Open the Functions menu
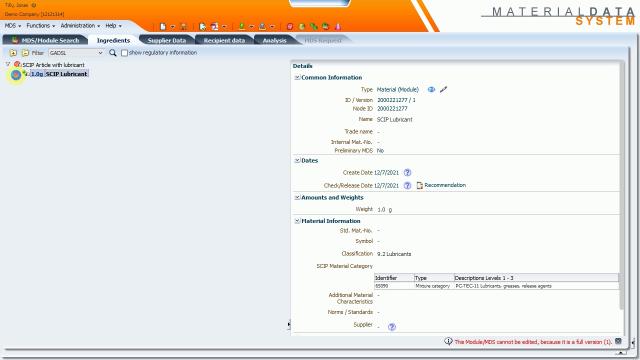 (40, 26)
